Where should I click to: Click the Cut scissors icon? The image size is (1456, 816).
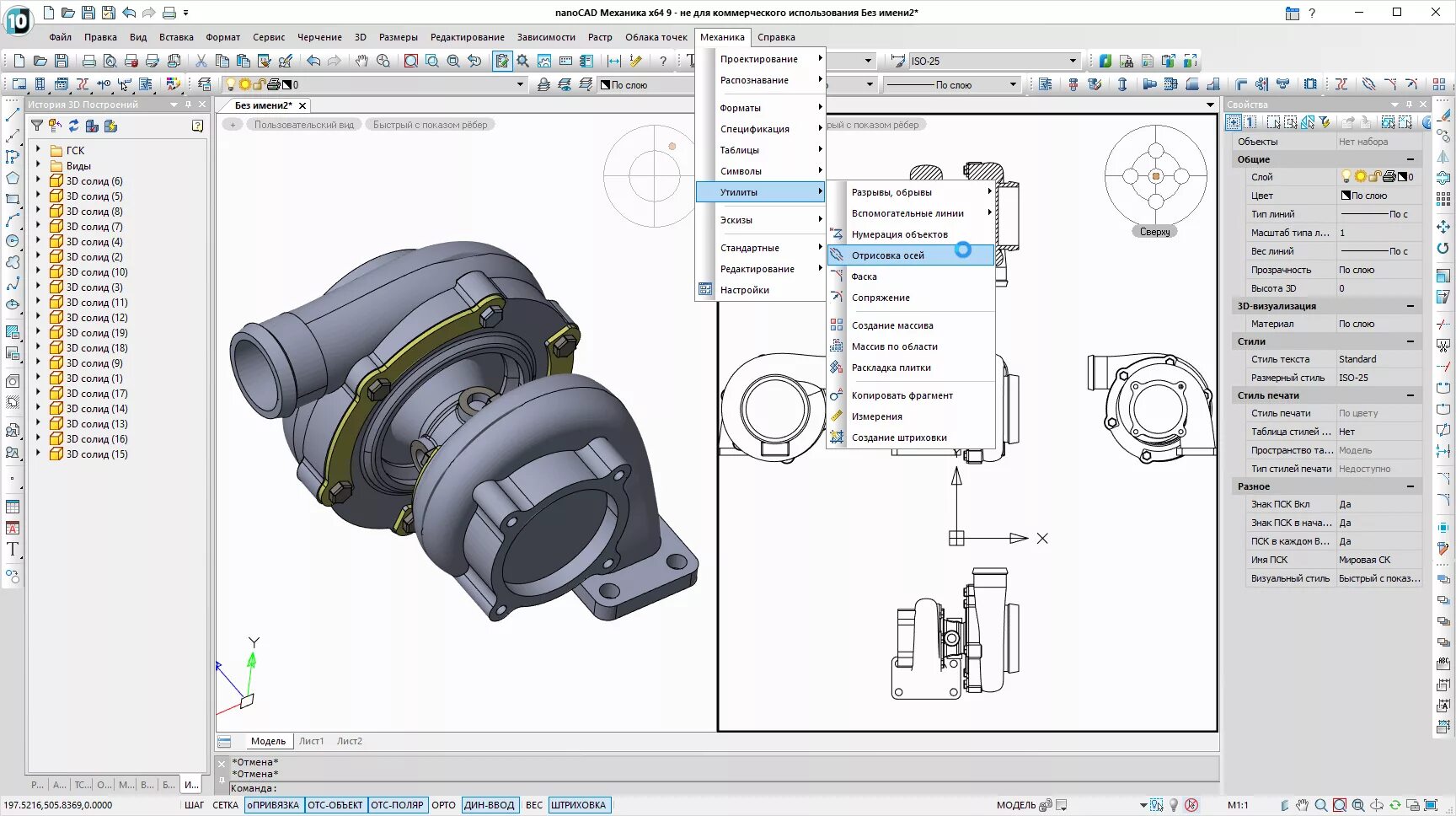tap(201, 61)
